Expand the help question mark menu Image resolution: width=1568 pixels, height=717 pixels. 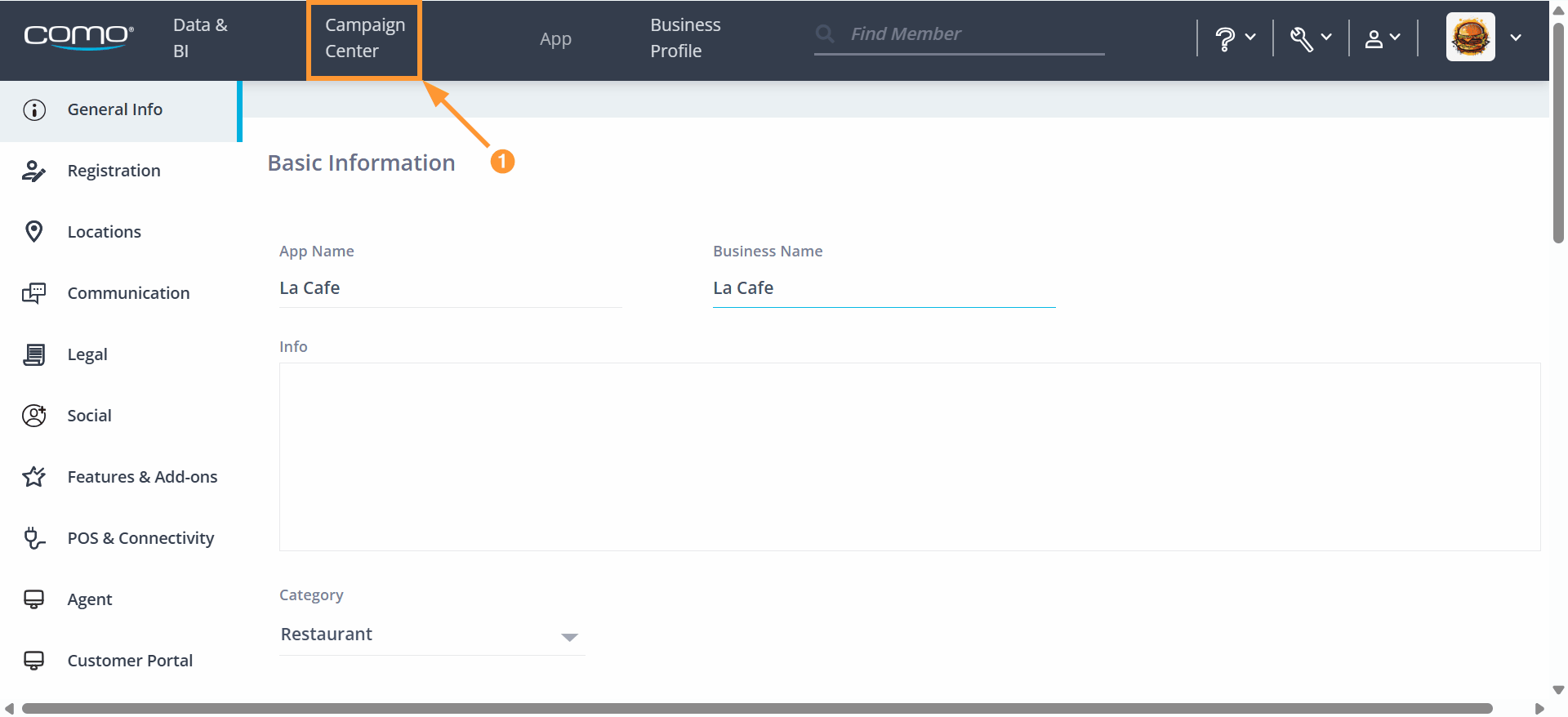pyautogui.click(x=1235, y=38)
